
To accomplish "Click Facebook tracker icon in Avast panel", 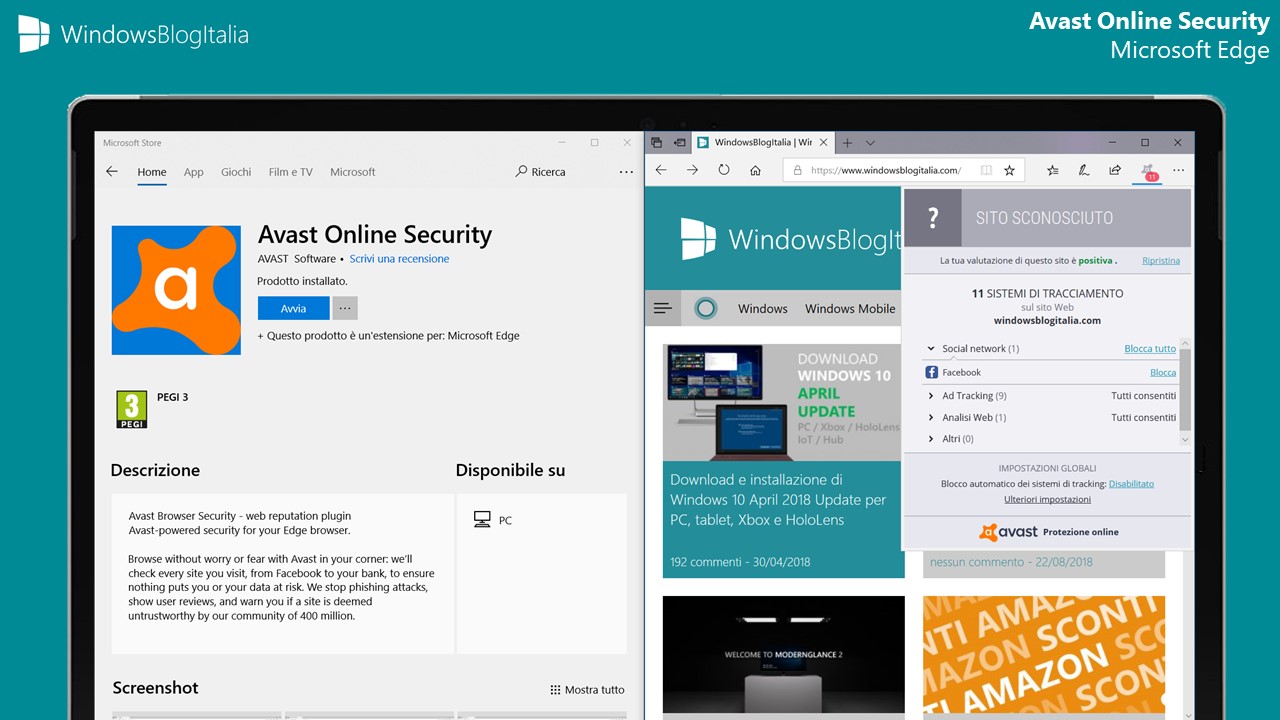I will [932, 372].
